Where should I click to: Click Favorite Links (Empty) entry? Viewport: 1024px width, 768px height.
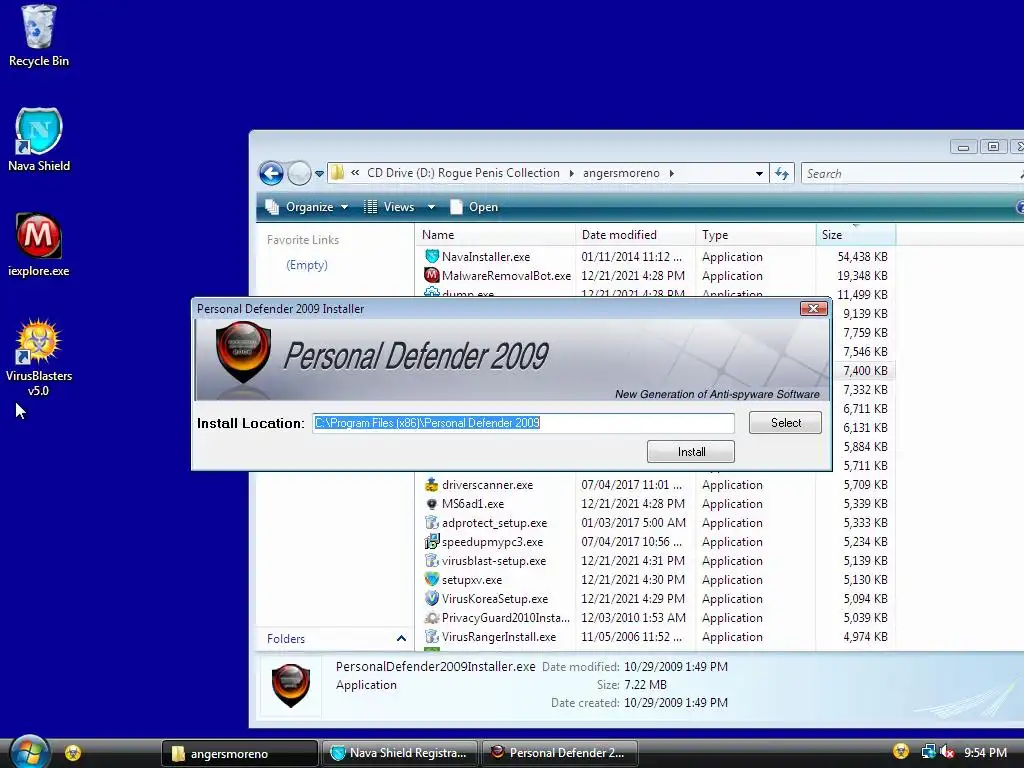[x=306, y=264]
